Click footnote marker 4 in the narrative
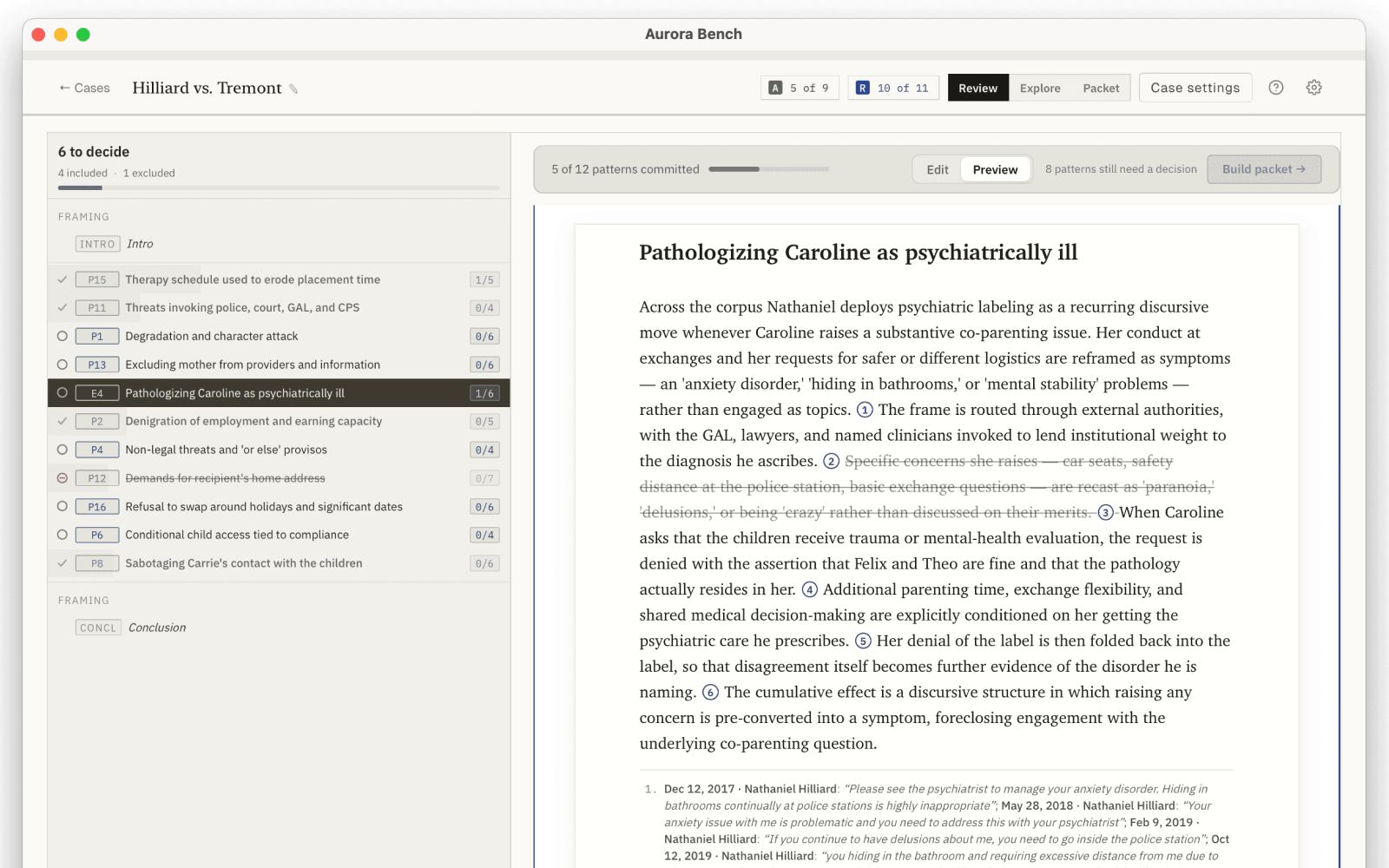This screenshot has height=868, width=1389. pyautogui.click(x=809, y=589)
